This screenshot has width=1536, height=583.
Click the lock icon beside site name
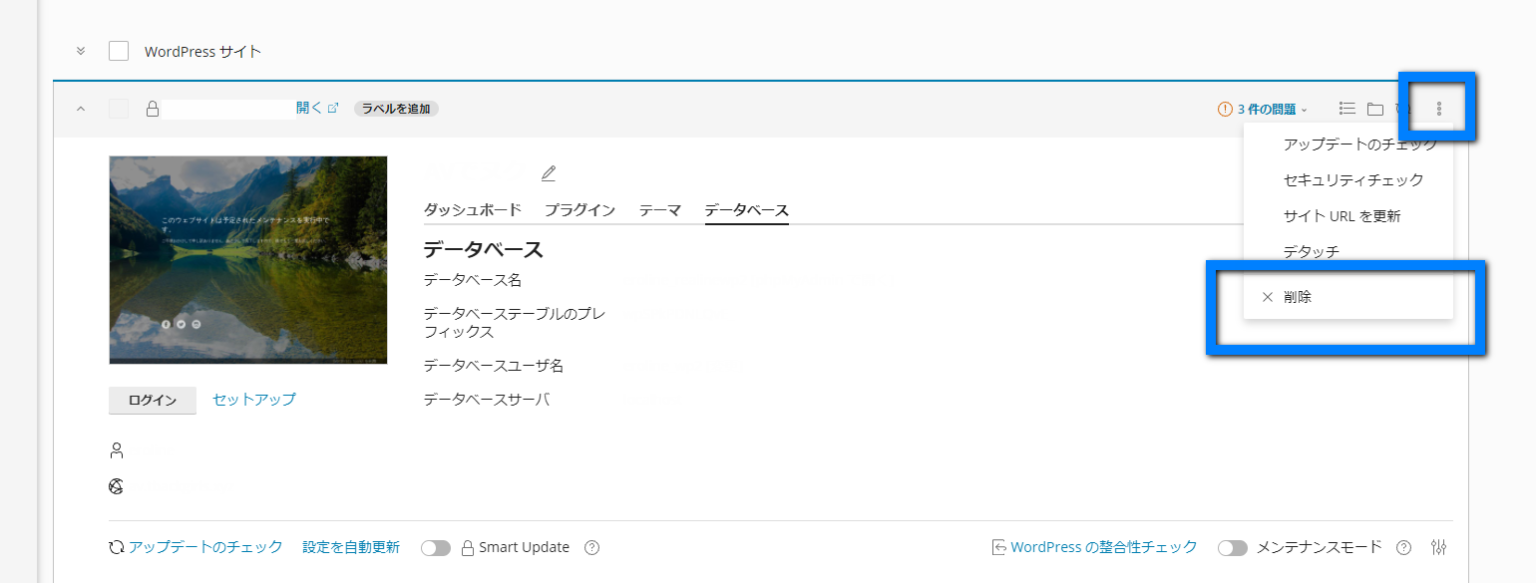[x=152, y=108]
